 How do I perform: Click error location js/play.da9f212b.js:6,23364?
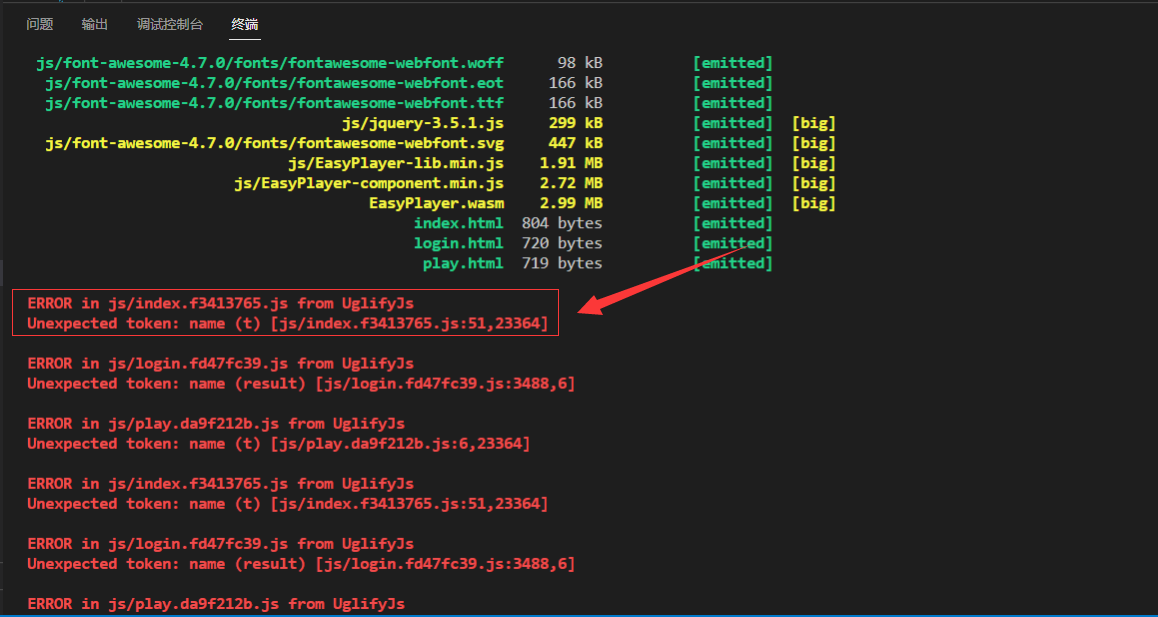coord(400,444)
